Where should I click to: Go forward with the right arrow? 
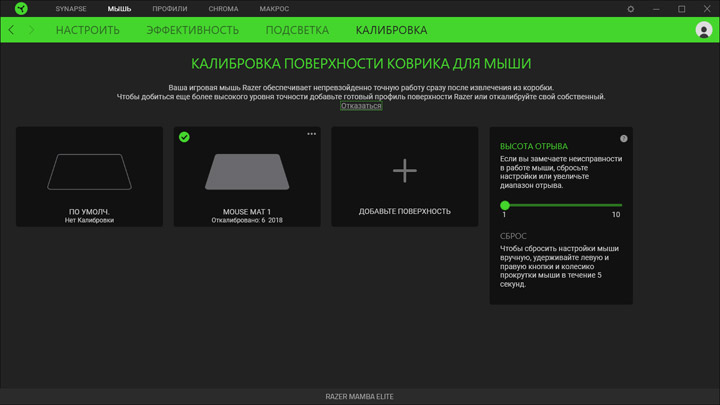click(31, 30)
